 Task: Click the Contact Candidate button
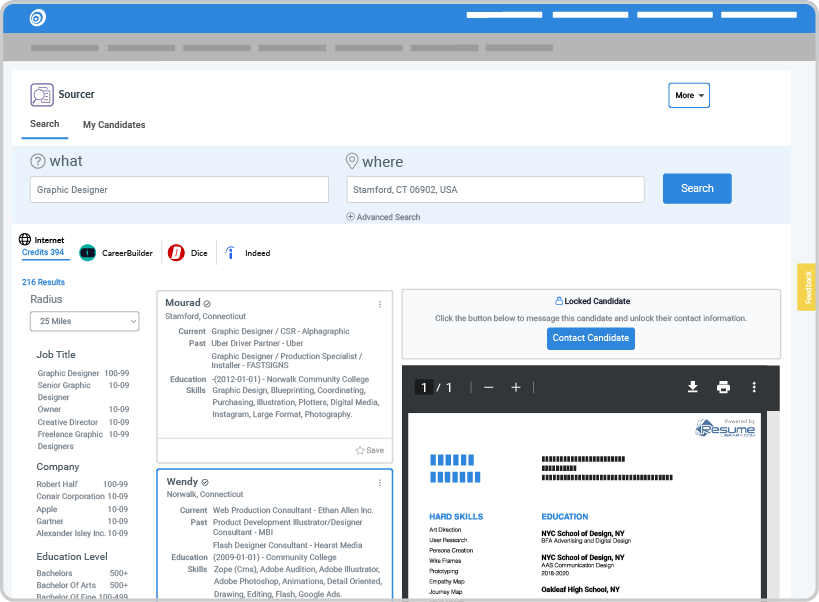point(591,338)
